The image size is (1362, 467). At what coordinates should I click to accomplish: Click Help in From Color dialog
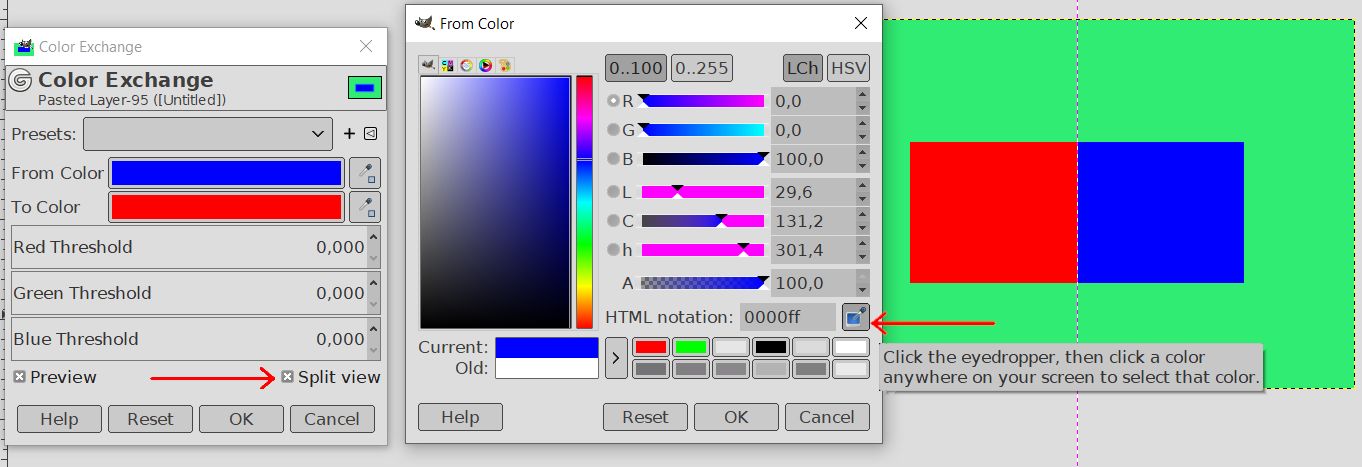tap(460, 417)
